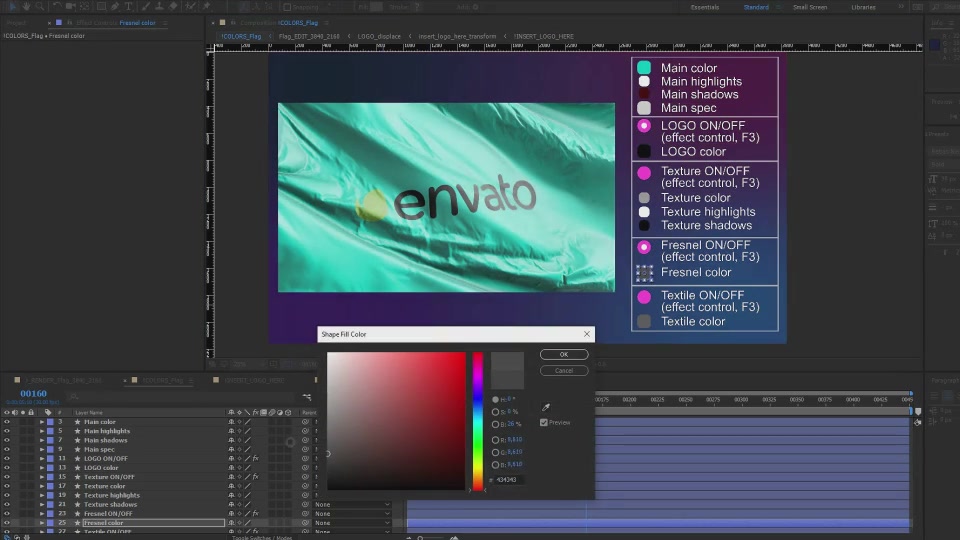Viewport: 960px width, 540px height.
Task: Click the hex color input field
Action: 508,480
